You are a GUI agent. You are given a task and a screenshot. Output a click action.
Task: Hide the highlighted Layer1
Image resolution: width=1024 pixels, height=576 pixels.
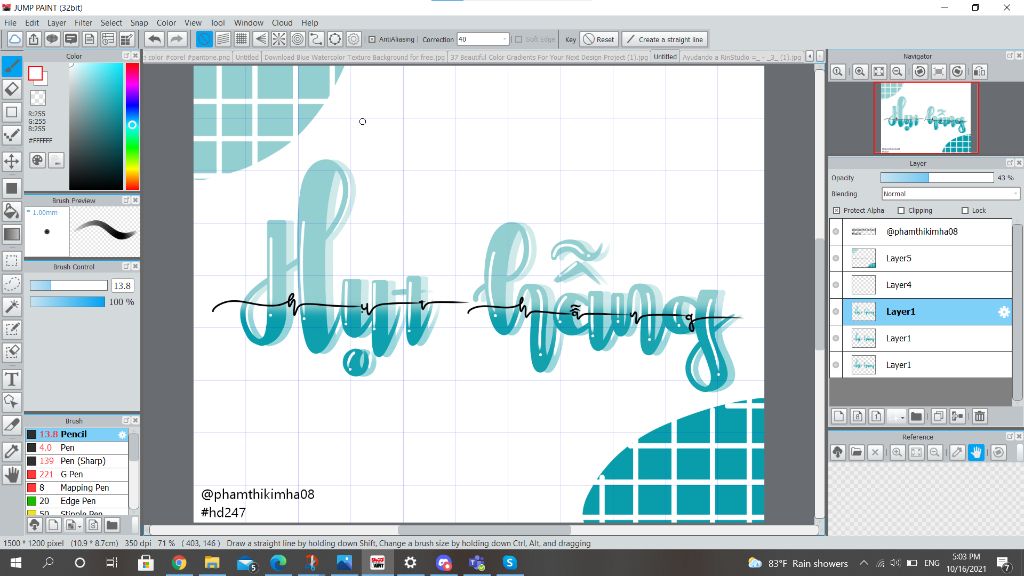836,312
